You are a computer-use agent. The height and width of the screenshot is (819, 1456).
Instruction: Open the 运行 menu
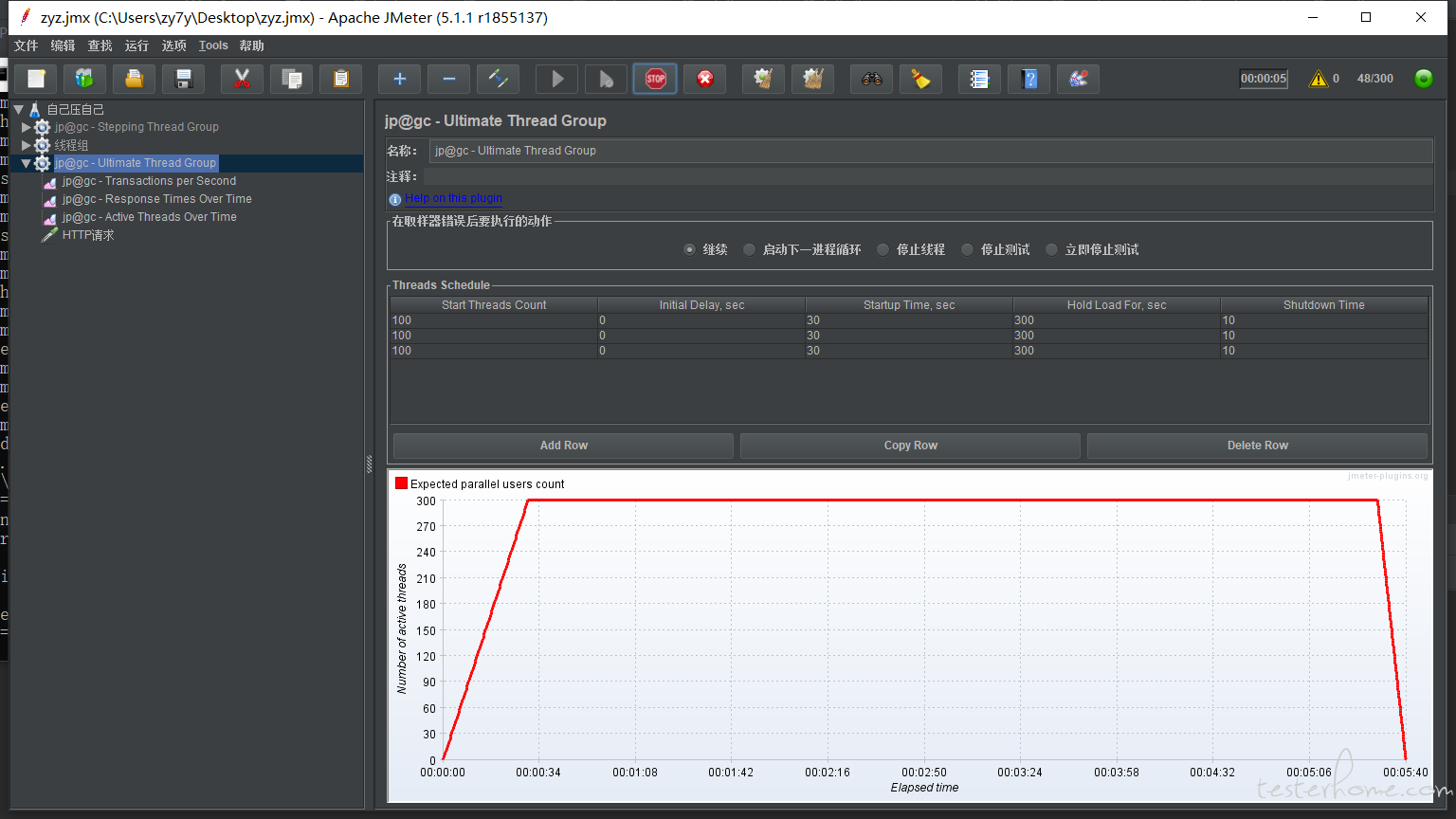[x=136, y=45]
